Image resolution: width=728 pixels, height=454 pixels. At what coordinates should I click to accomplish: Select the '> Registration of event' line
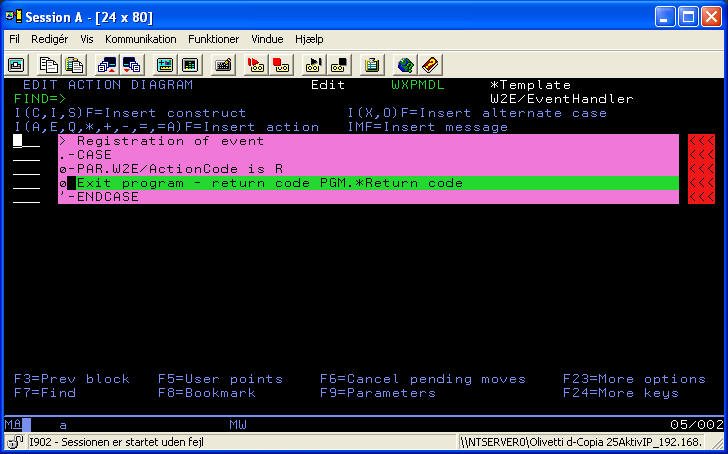tap(368, 141)
